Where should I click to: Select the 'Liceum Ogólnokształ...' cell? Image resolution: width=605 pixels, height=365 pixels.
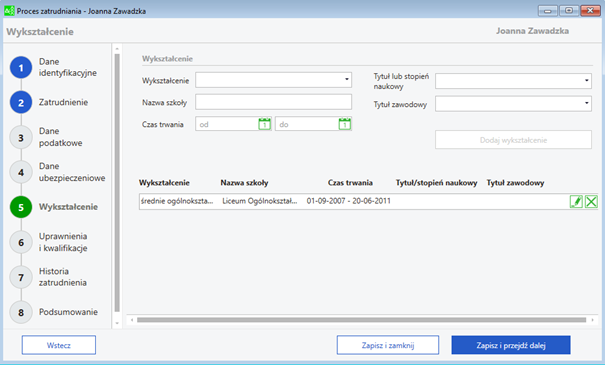click(260, 201)
